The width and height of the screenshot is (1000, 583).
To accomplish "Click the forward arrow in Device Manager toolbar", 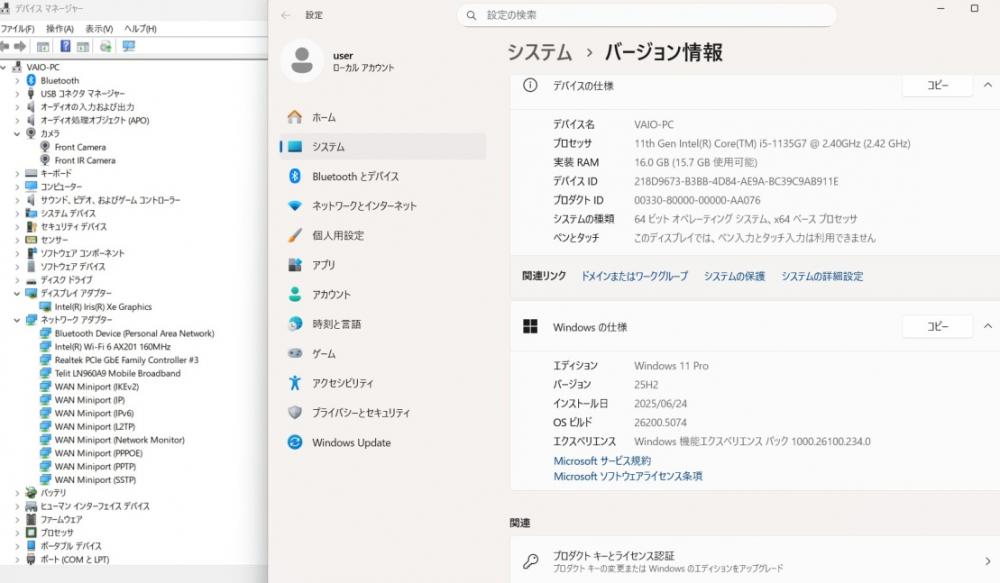I will coord(20,47).
